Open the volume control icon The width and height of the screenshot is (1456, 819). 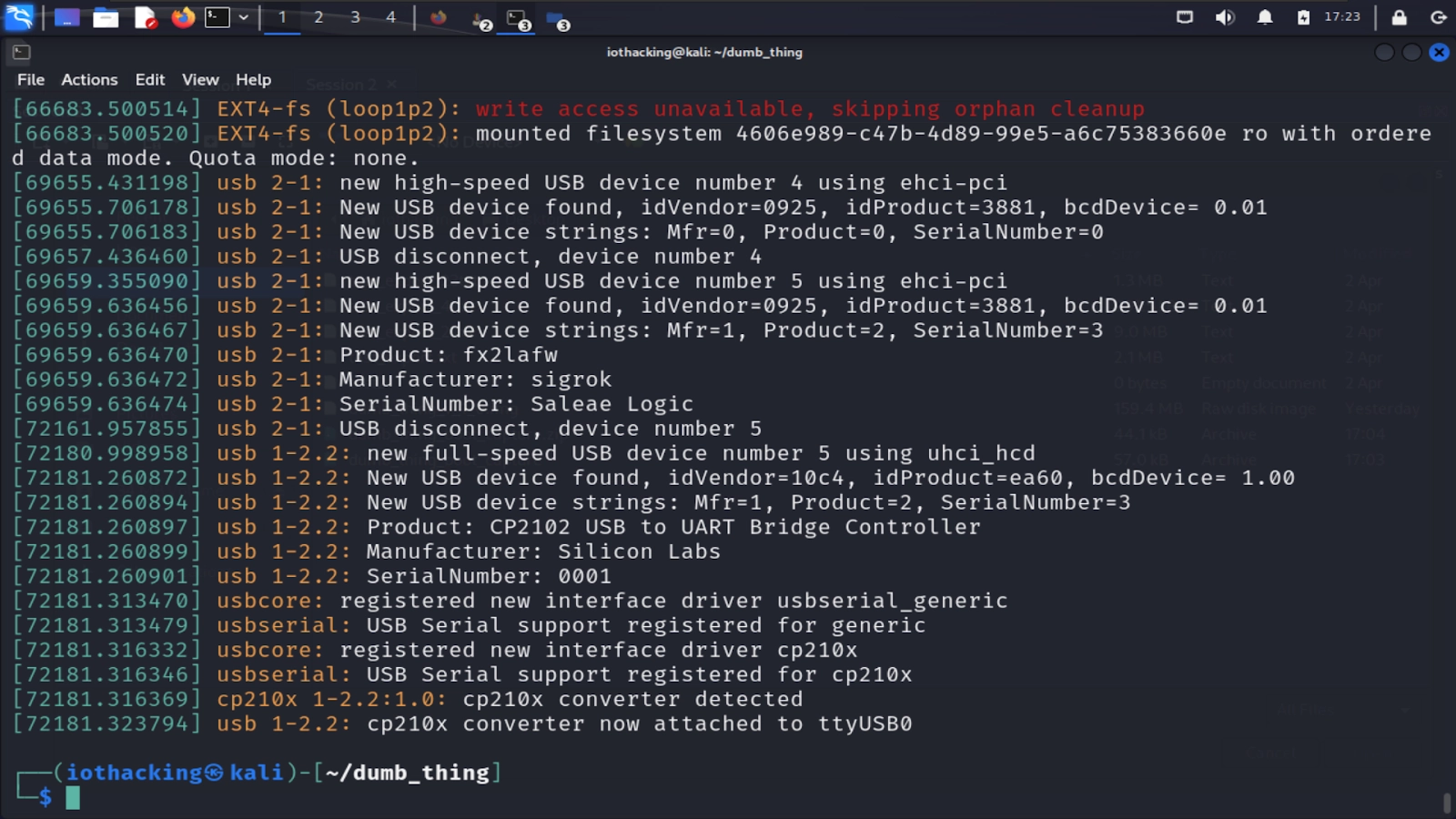coord(1225,17)
